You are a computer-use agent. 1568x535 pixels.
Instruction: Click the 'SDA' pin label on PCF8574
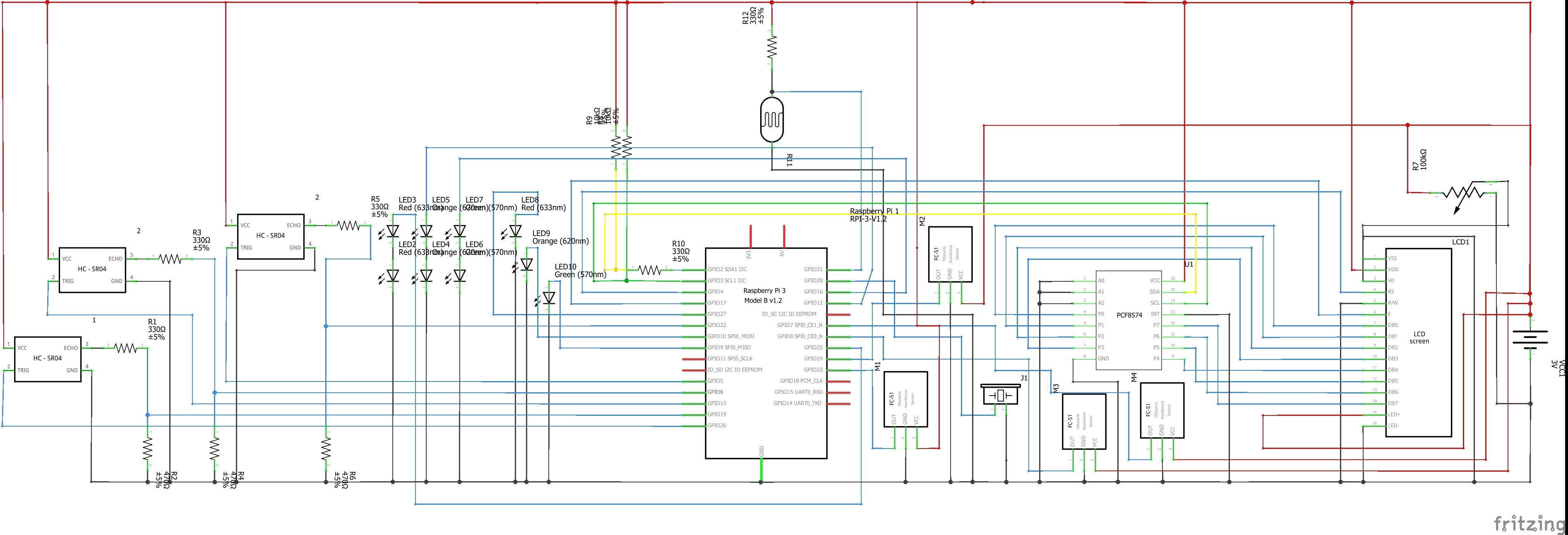[x=1155, y=292]
